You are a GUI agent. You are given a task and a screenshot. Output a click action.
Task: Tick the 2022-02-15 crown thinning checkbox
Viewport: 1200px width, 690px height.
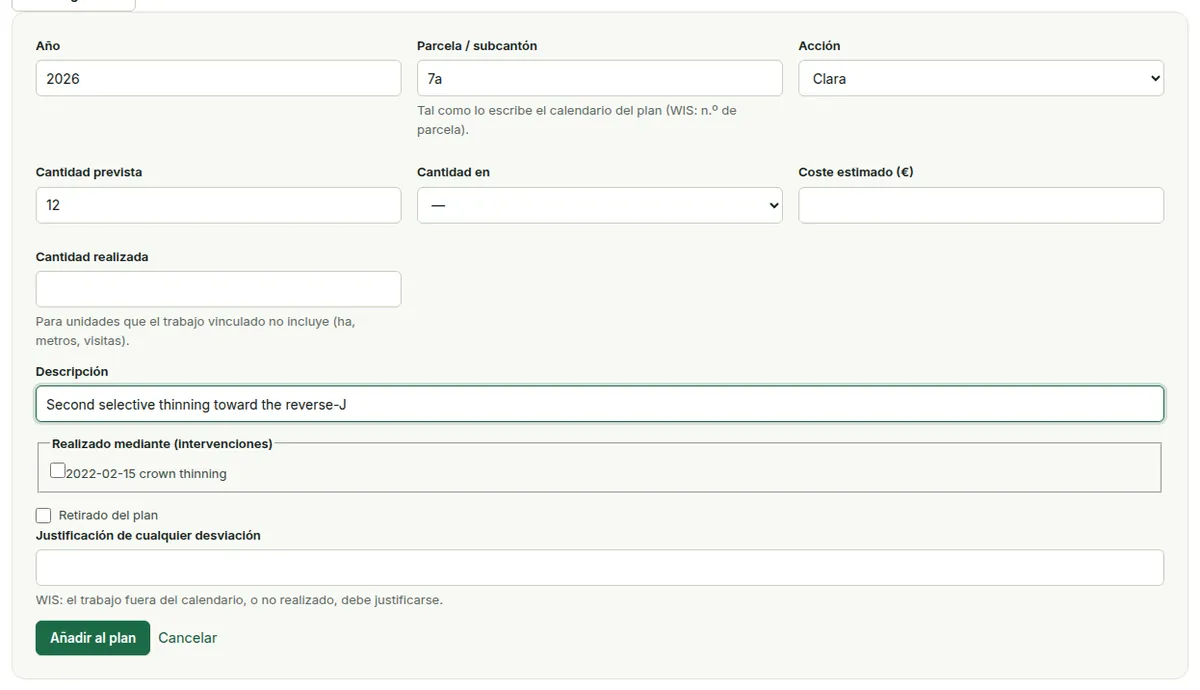point(58,470)
